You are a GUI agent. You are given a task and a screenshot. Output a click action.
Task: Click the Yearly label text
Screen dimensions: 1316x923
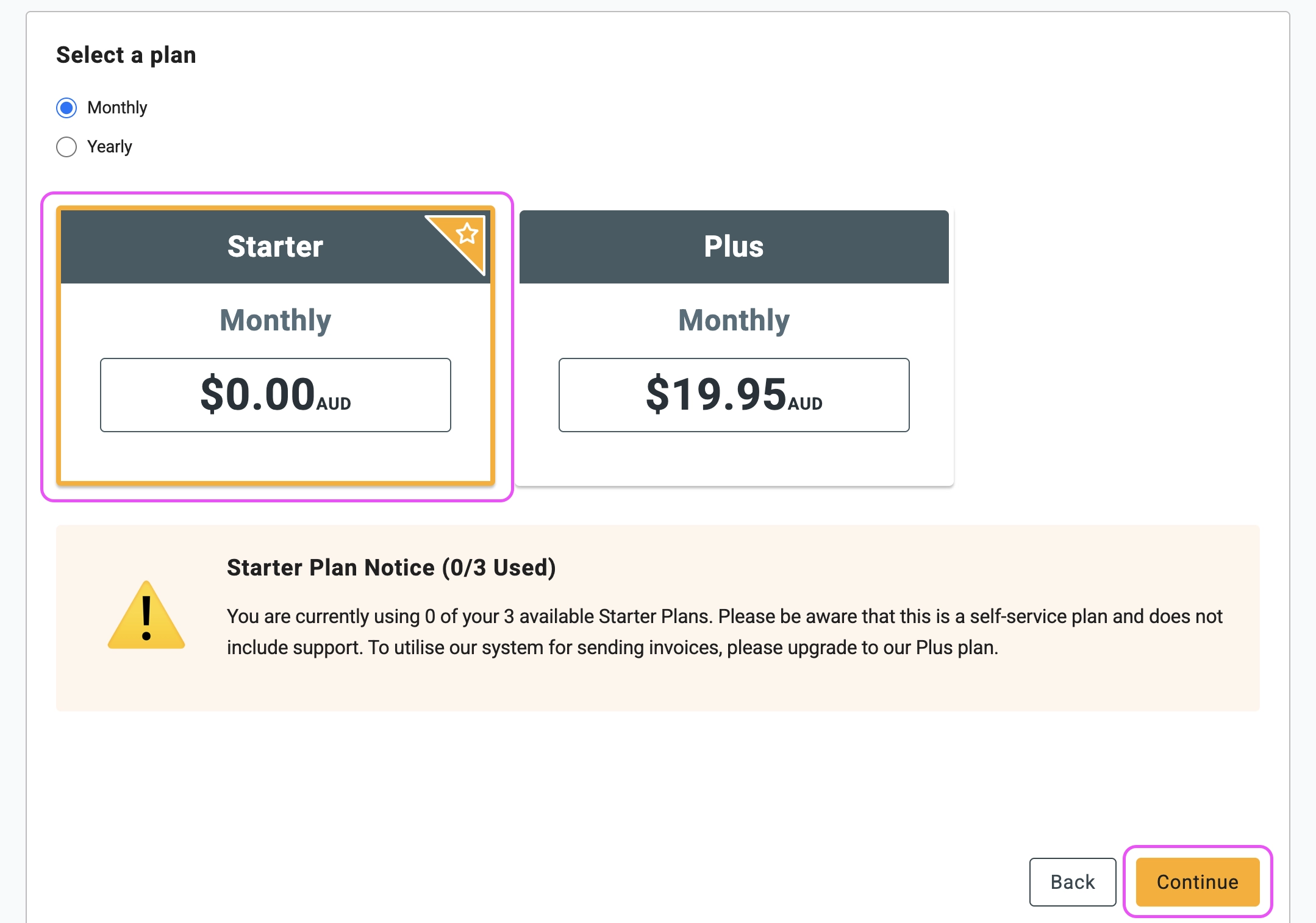click(110, 147)
